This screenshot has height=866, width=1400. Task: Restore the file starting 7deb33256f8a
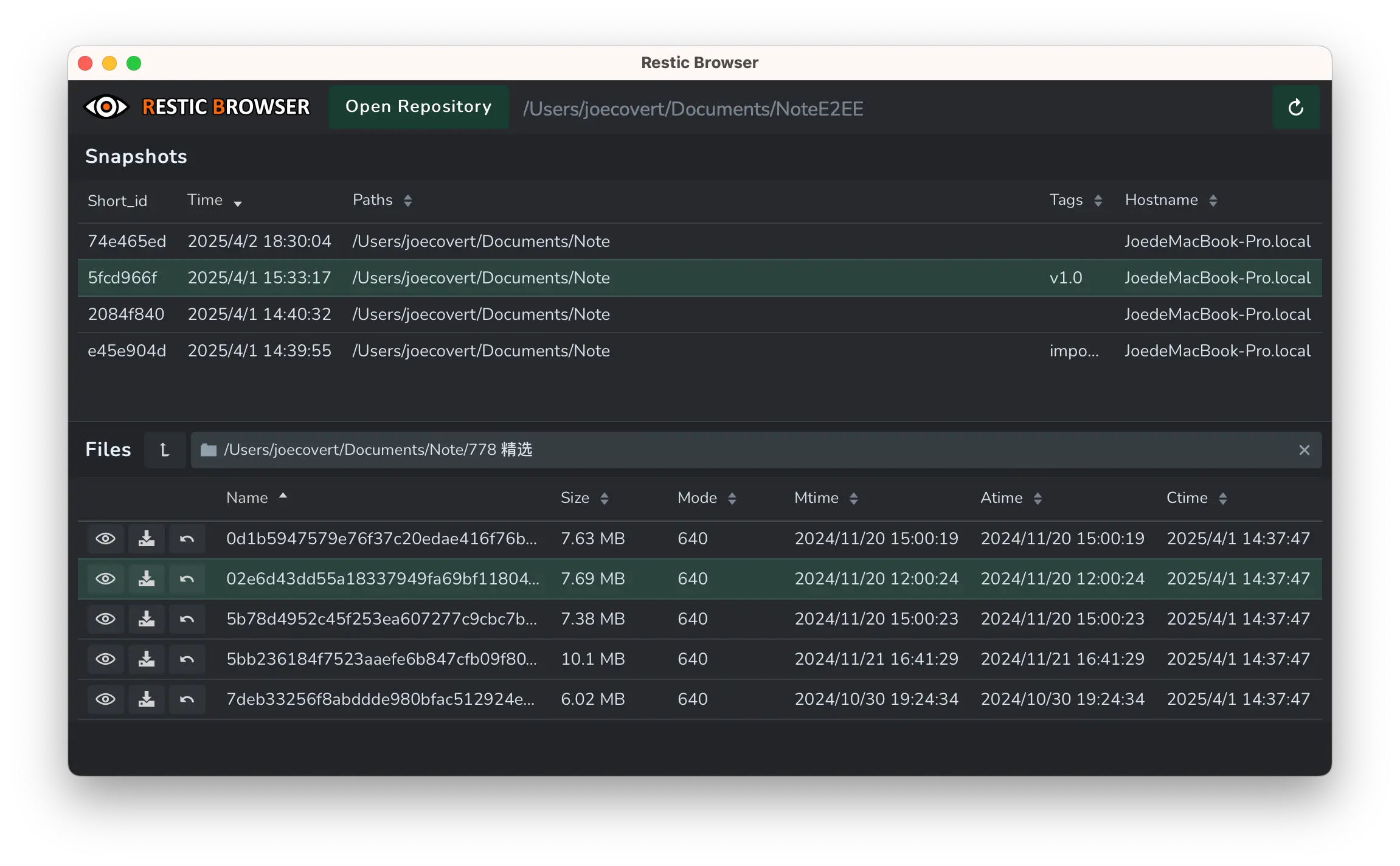187,699
